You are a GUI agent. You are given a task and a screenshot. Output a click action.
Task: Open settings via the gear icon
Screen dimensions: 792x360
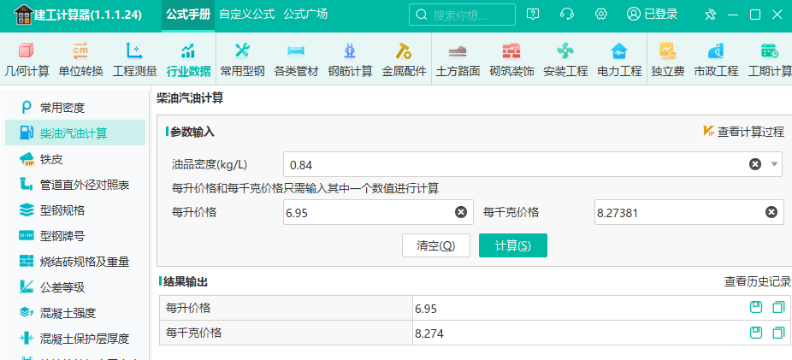point(601,14)
